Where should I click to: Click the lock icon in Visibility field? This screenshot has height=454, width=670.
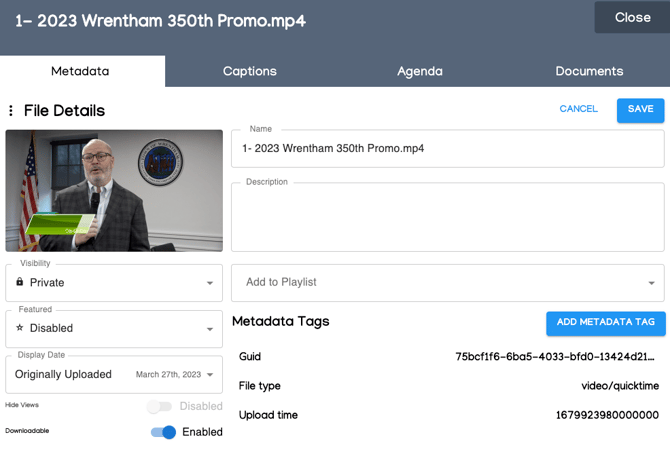(x=20, y=283)
